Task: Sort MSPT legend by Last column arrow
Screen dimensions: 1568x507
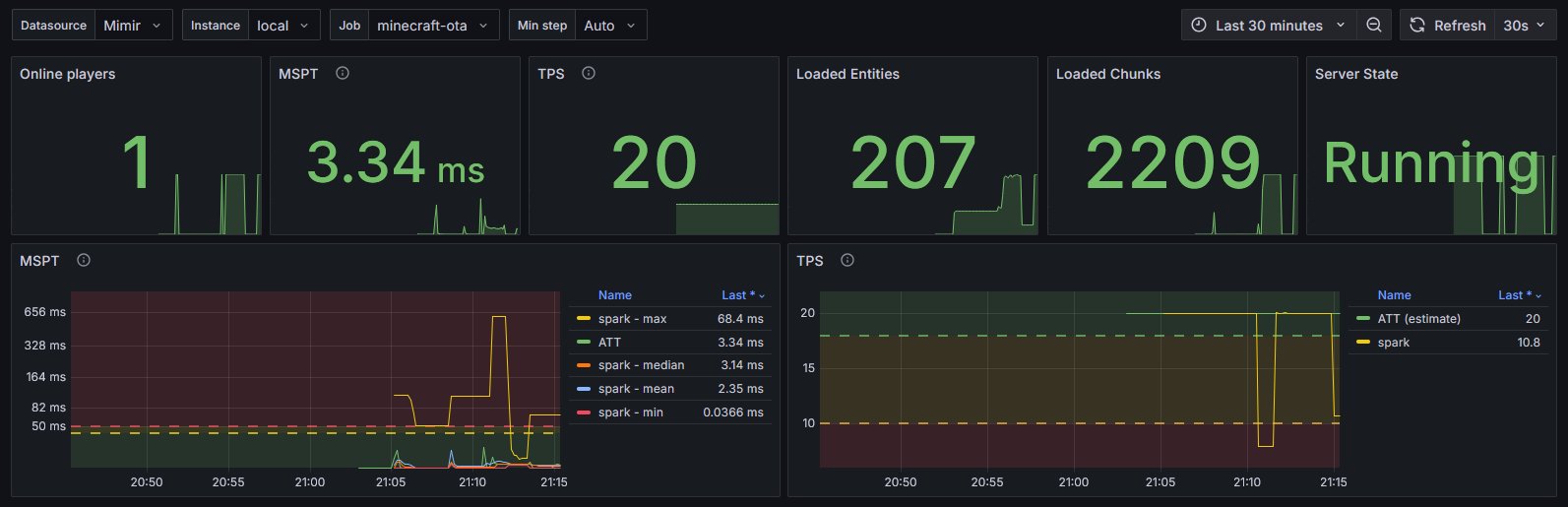Action: pos(763,295)
